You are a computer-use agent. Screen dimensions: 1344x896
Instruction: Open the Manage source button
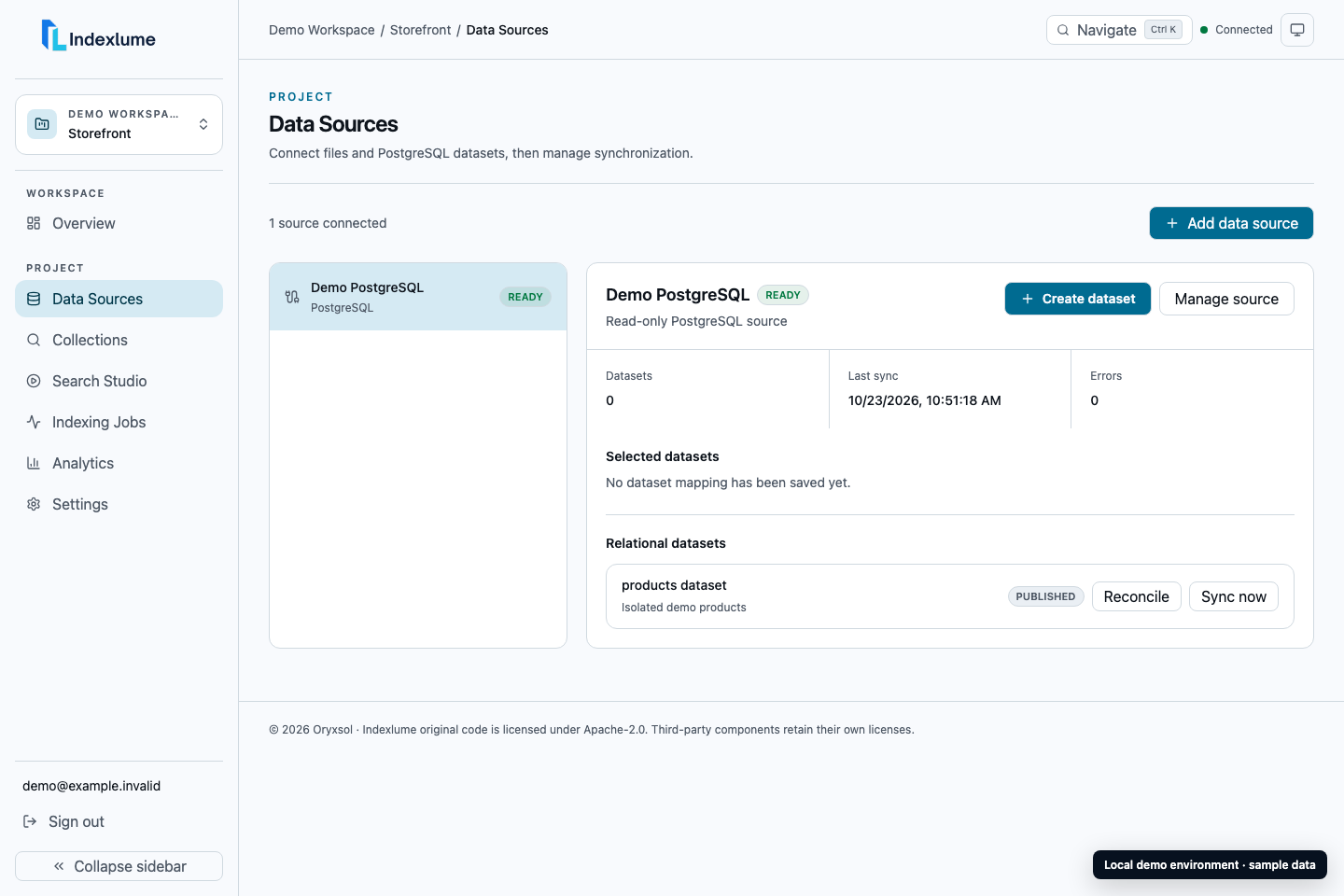coord(1226,299)
